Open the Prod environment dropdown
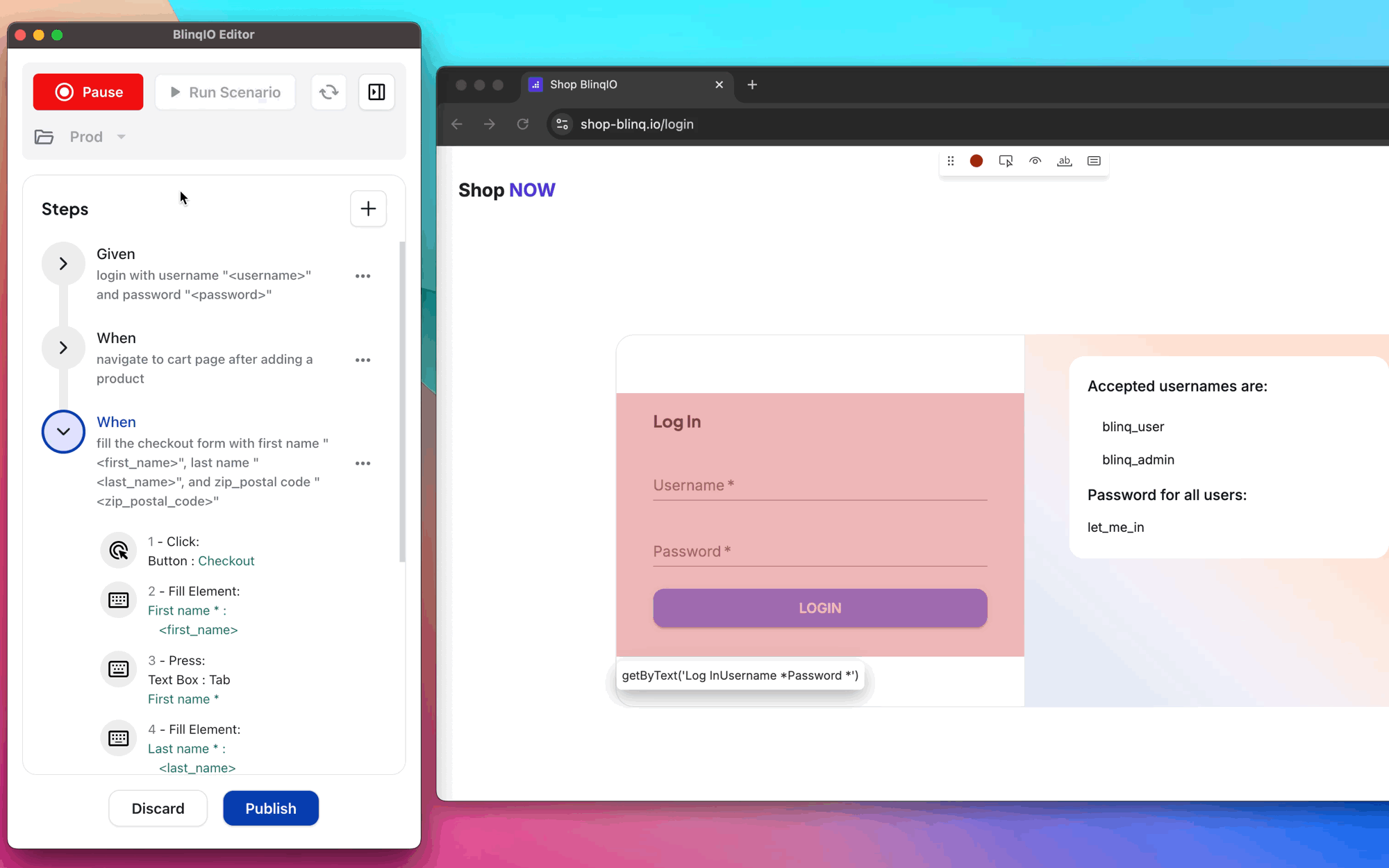 click(x=121, y=137)
